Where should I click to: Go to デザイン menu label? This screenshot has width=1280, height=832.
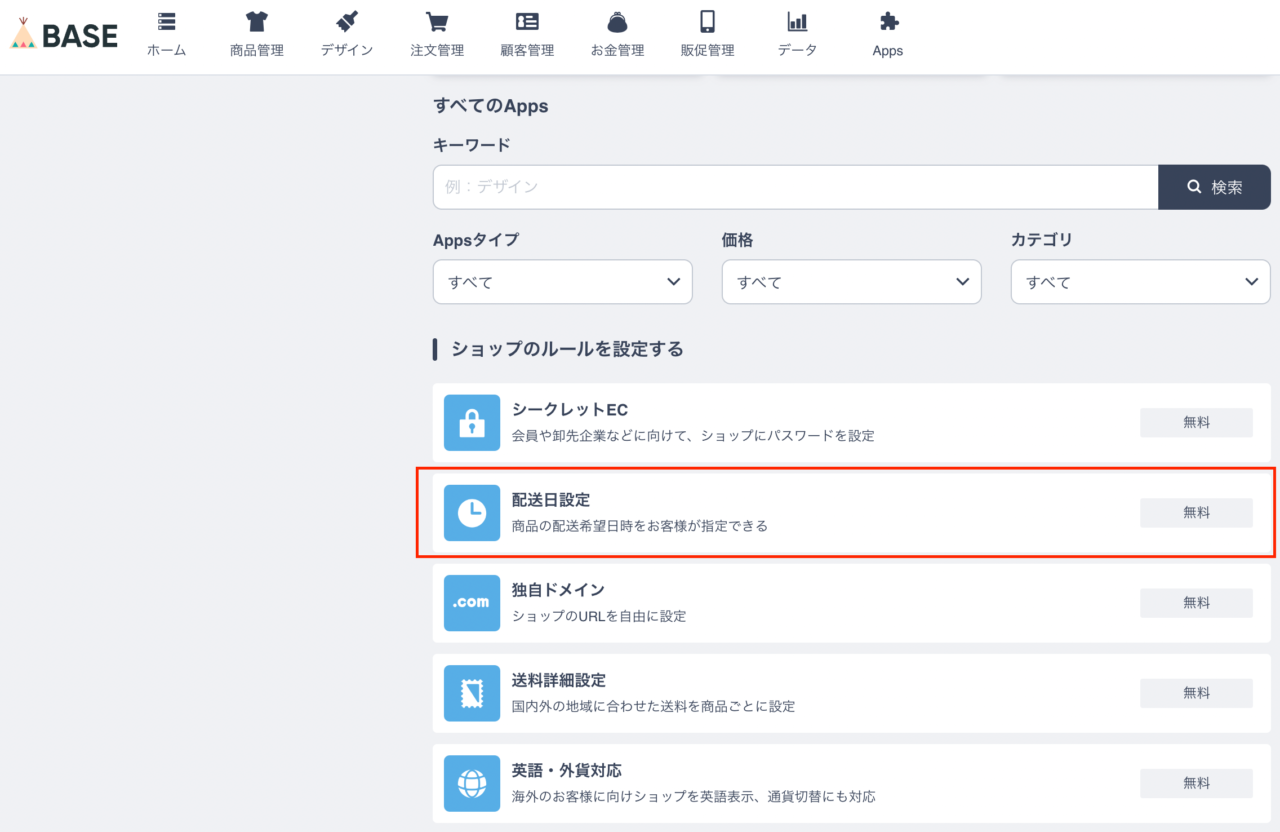[x=347, y=50]
